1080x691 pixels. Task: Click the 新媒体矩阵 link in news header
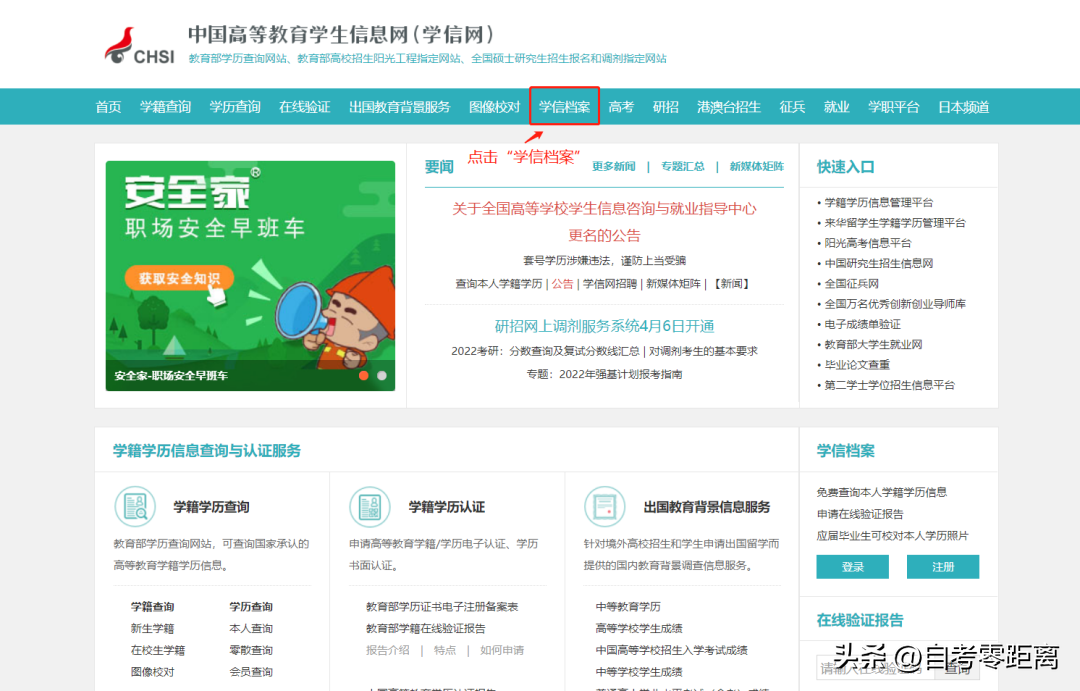coord(757,166)
